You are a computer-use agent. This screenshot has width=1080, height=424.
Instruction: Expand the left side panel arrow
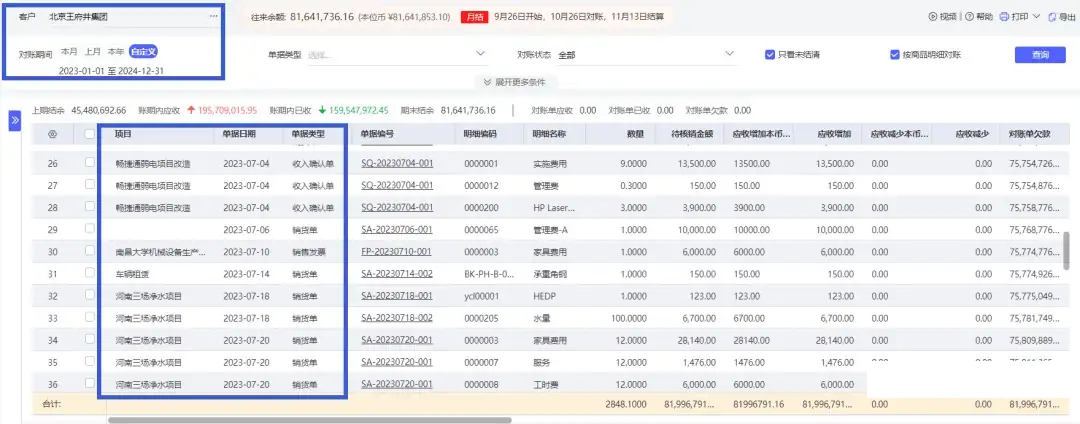16,120
